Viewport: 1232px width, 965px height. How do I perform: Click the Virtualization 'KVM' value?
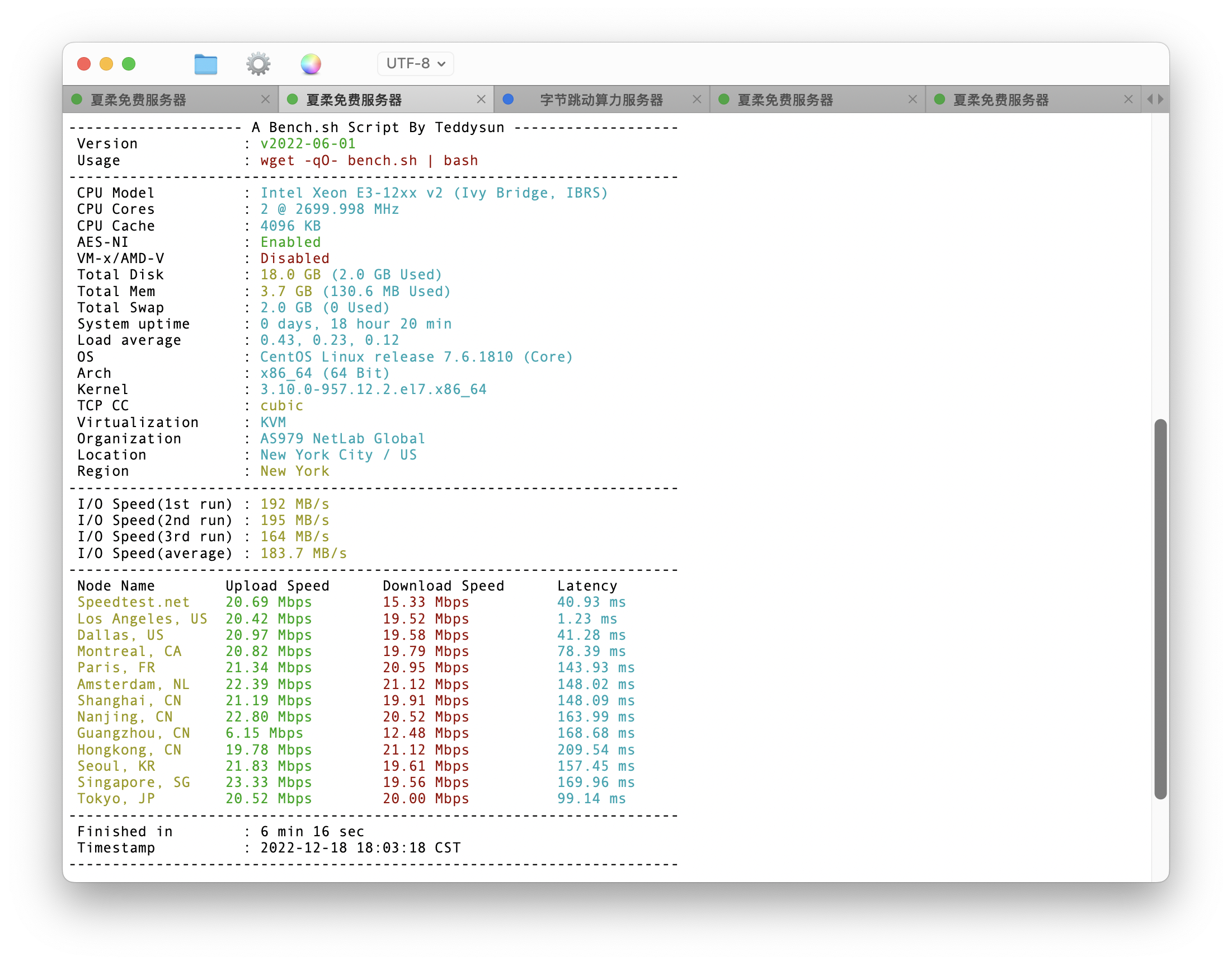273,423
